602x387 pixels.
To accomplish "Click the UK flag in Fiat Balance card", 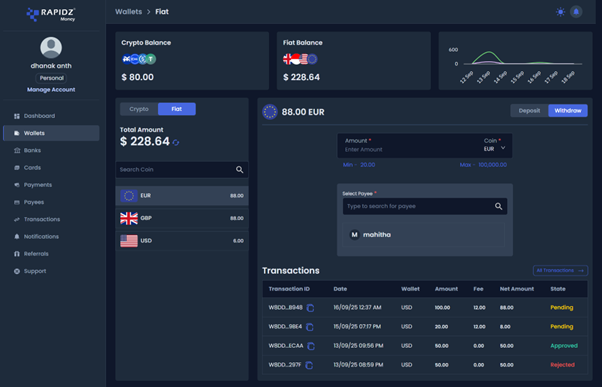I will point(287,59).
